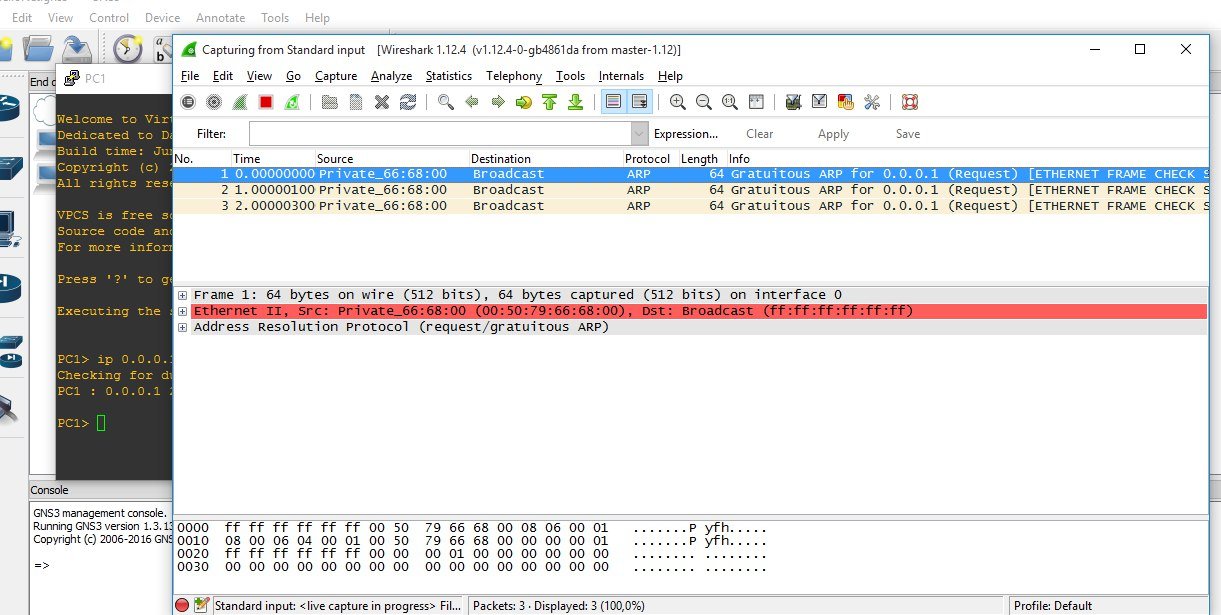Edit display filters icon
The width and height of the screenshot is (1221, 615).
coord(820,102)
